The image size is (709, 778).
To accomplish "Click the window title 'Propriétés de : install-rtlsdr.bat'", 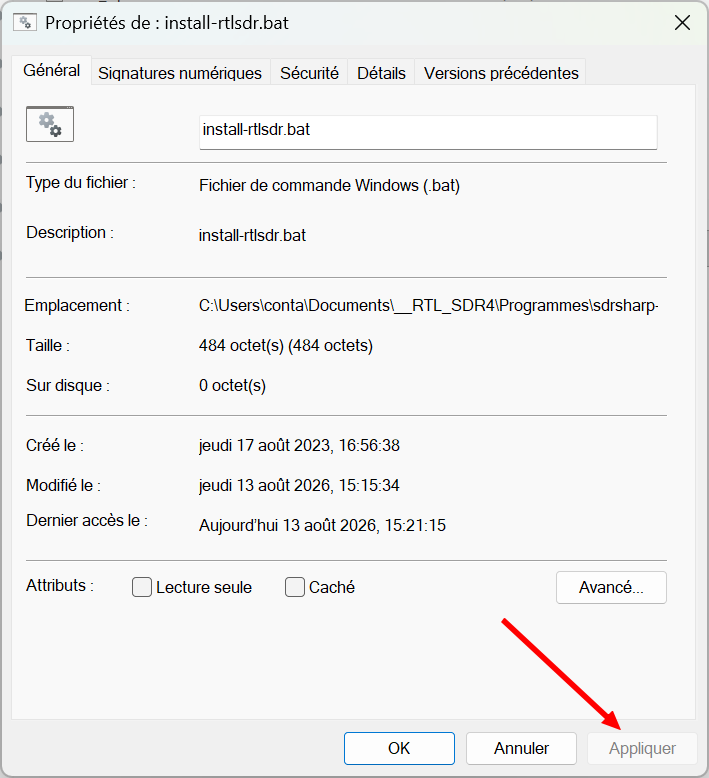I will tap(167, 23).
